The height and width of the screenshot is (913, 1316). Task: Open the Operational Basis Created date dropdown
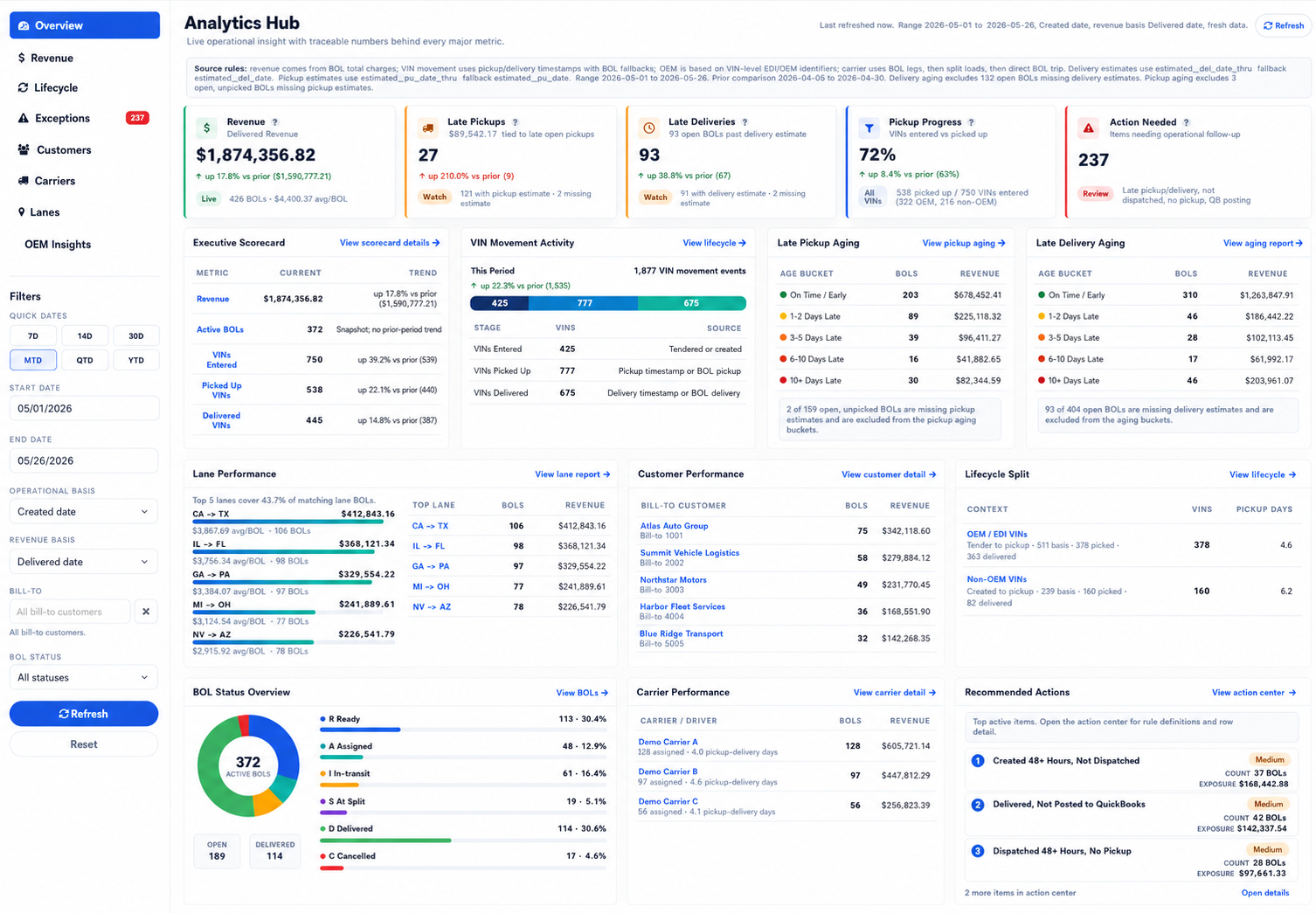coord(84,512)
